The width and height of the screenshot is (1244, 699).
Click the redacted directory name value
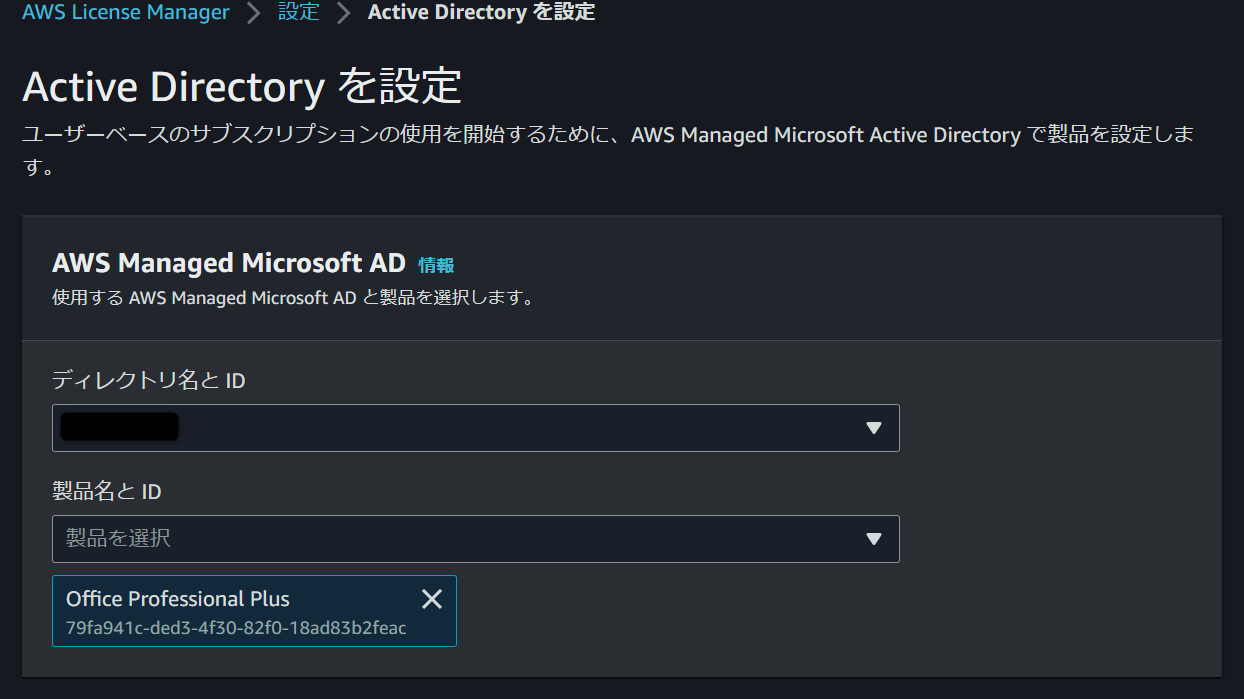(122, 426)
